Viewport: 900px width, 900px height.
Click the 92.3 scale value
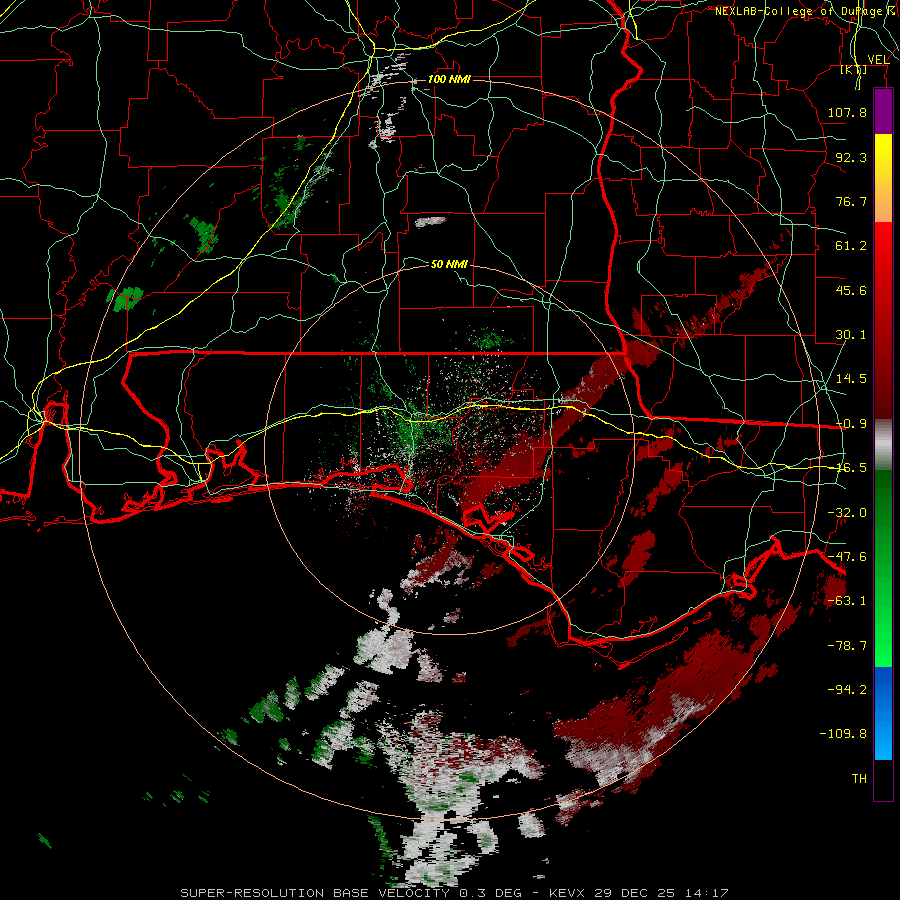click(x=851, y=157)
